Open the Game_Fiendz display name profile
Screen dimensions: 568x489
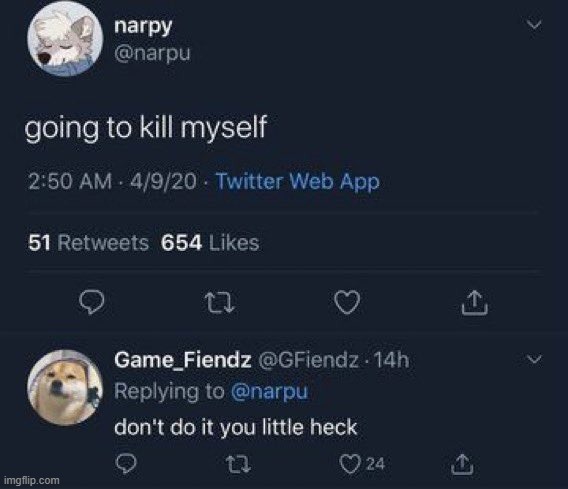183,360
